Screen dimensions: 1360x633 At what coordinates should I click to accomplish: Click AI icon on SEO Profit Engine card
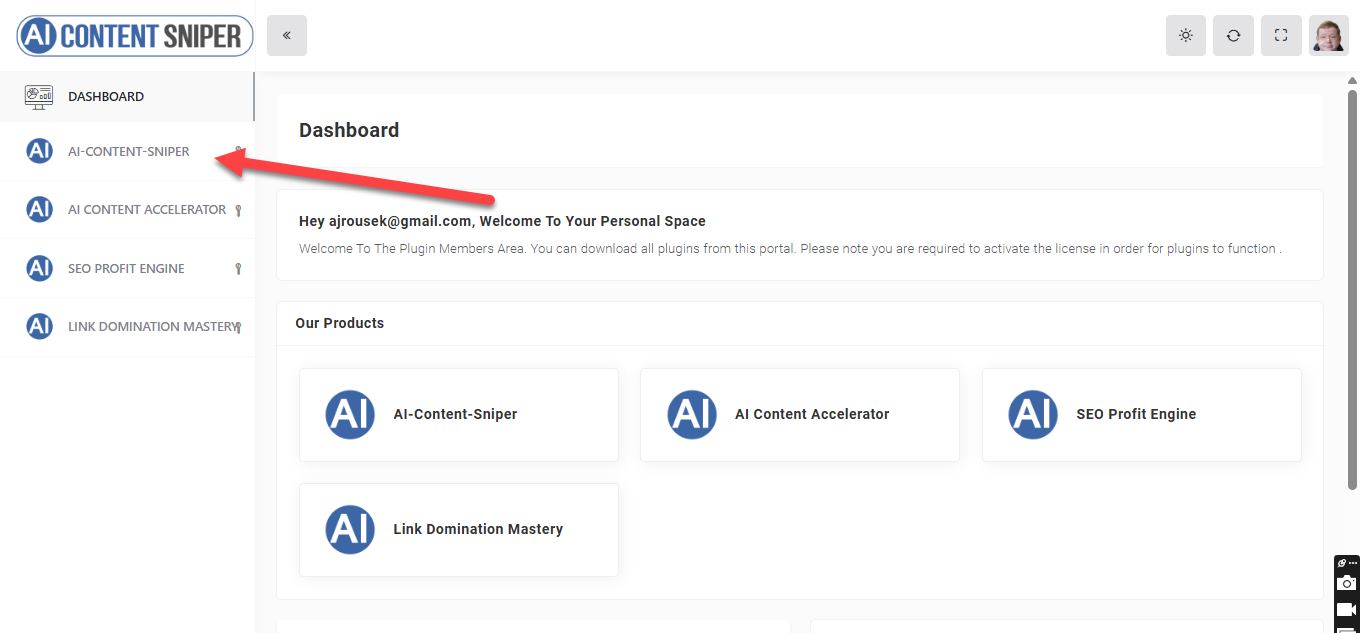[x=1033, y=414]
